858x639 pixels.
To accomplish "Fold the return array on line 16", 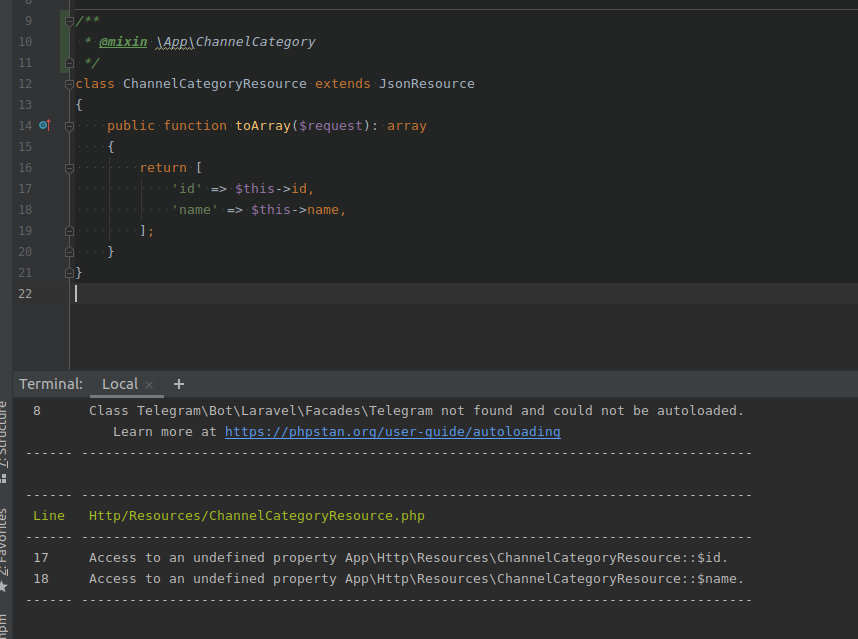I will click(69, 169).
